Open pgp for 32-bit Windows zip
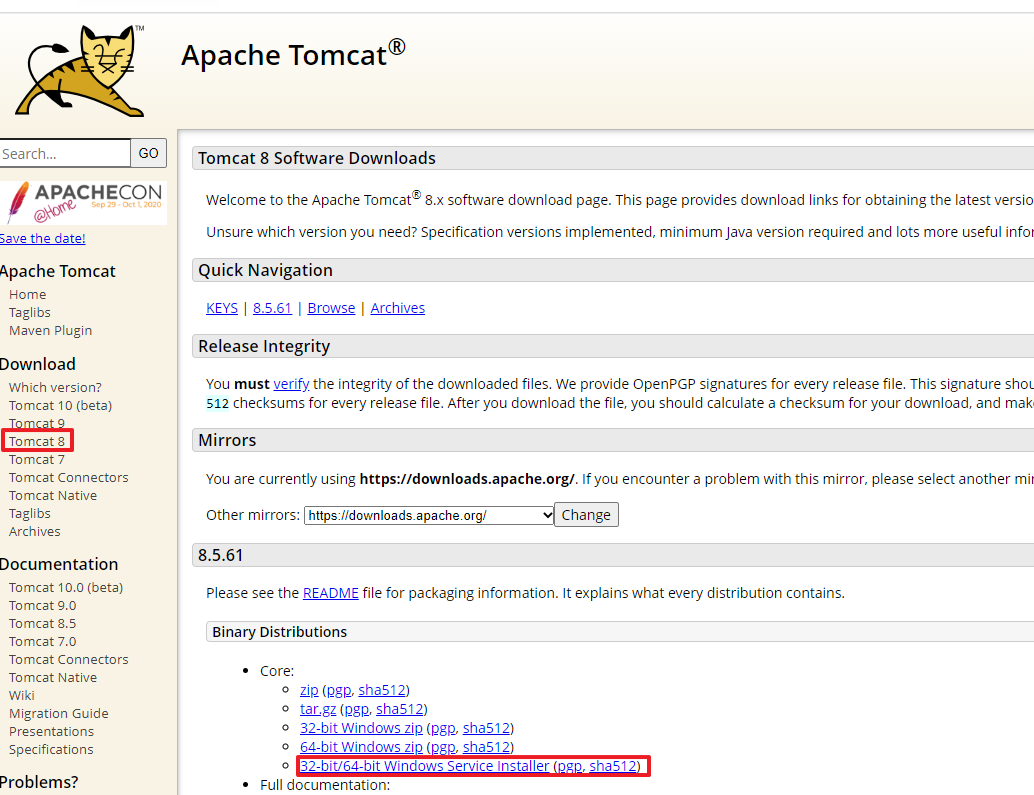Screen dimensions: 1034x795 tap(443, 728)
